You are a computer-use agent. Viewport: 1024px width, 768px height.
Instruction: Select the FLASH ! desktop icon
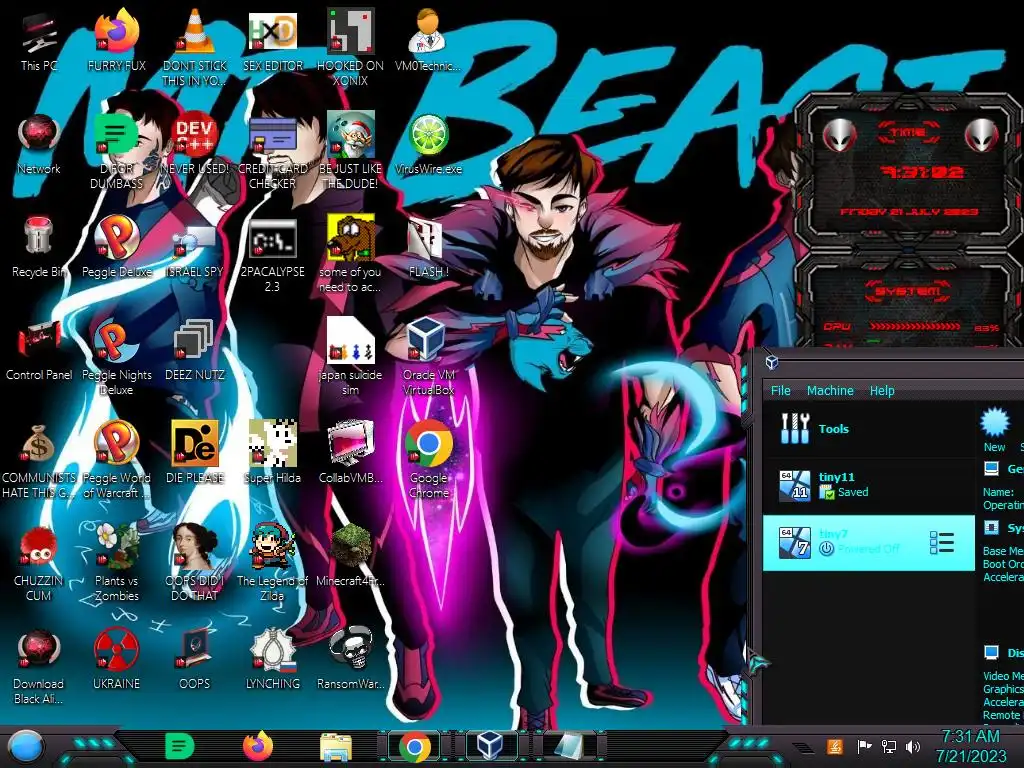click(x=428, y=248)
